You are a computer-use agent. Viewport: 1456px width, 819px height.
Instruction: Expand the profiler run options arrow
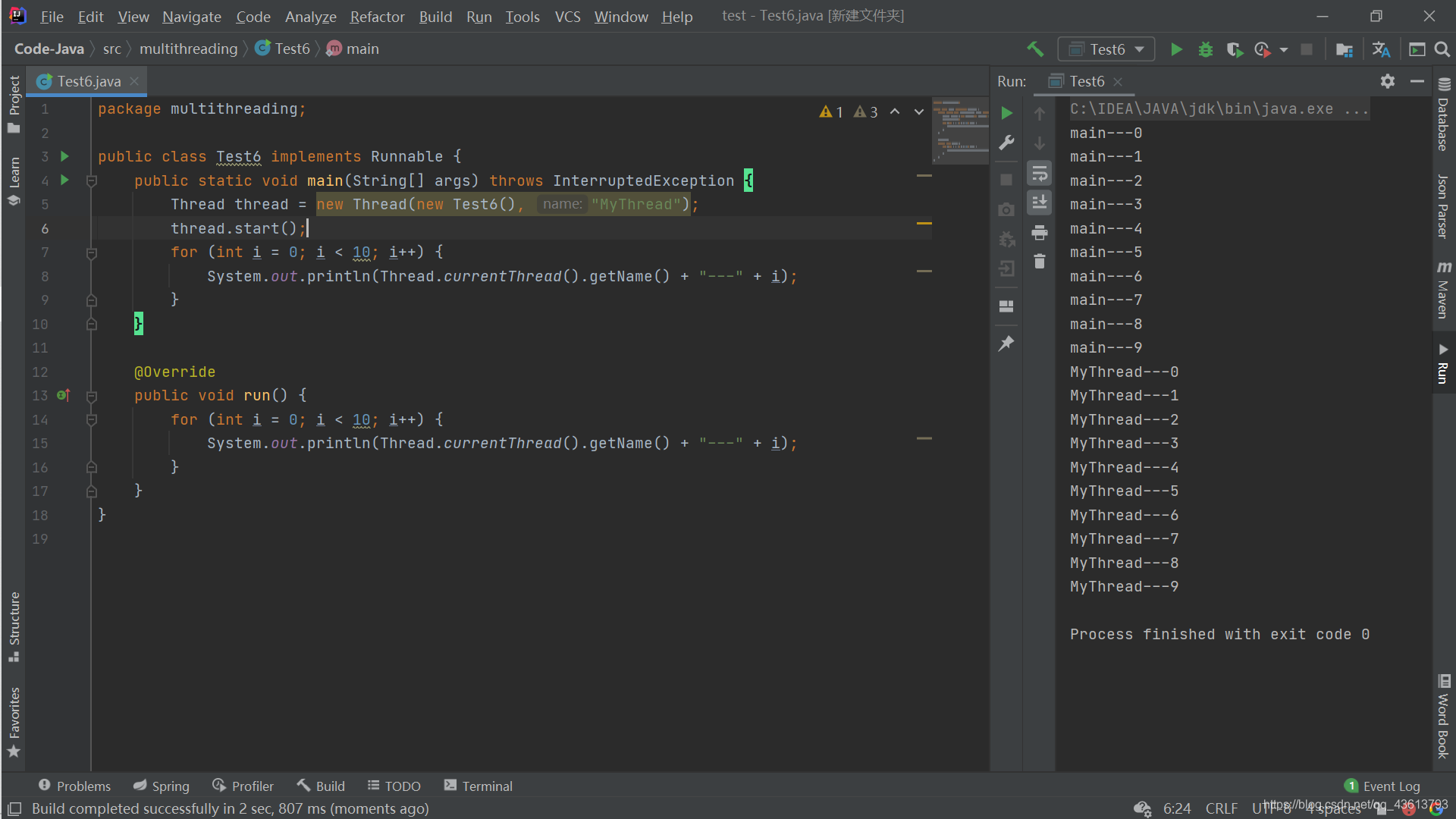pyautogui.click(x=1284, y=50)
